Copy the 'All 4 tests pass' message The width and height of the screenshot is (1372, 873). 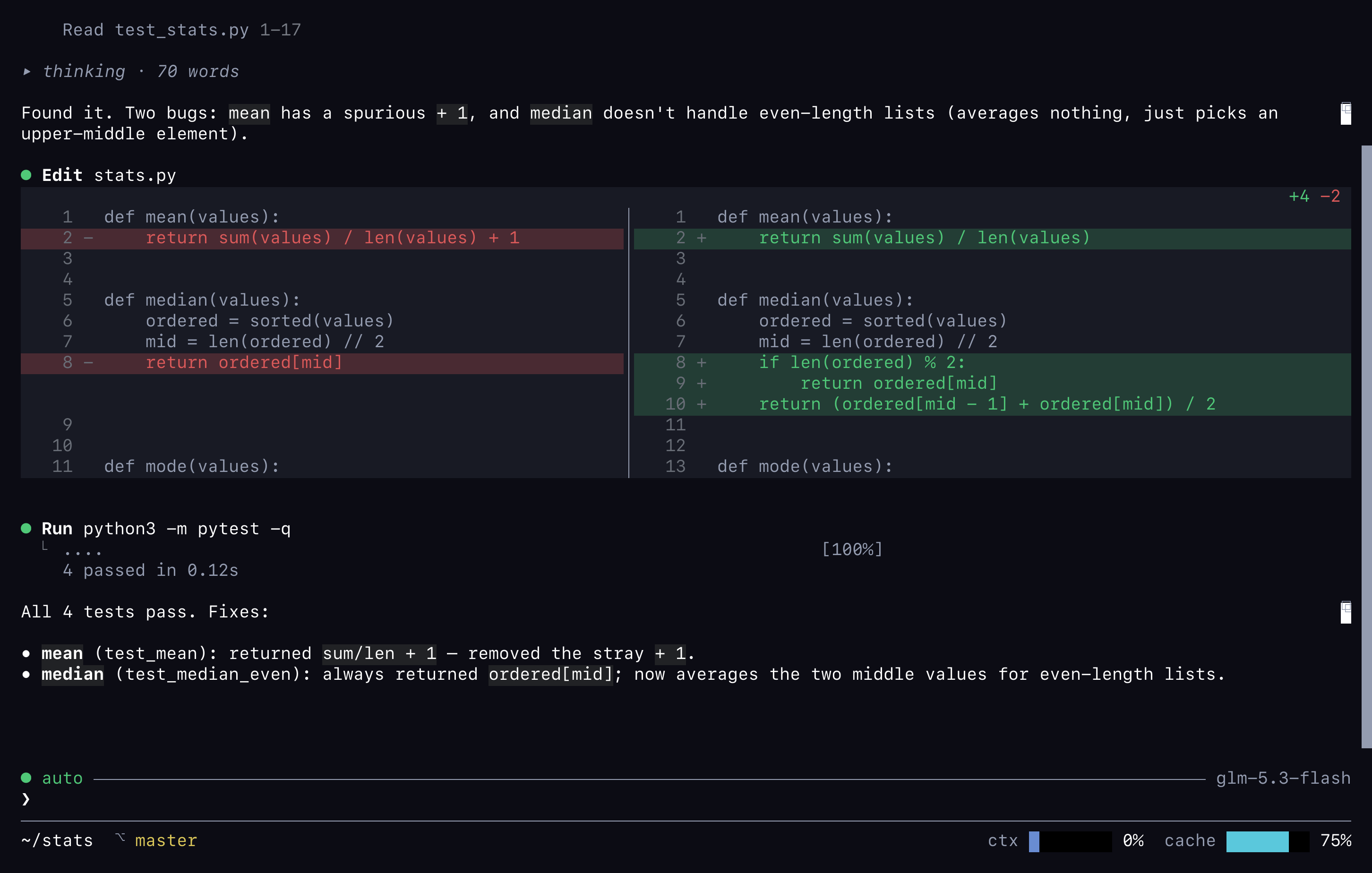coord(1345,612)
